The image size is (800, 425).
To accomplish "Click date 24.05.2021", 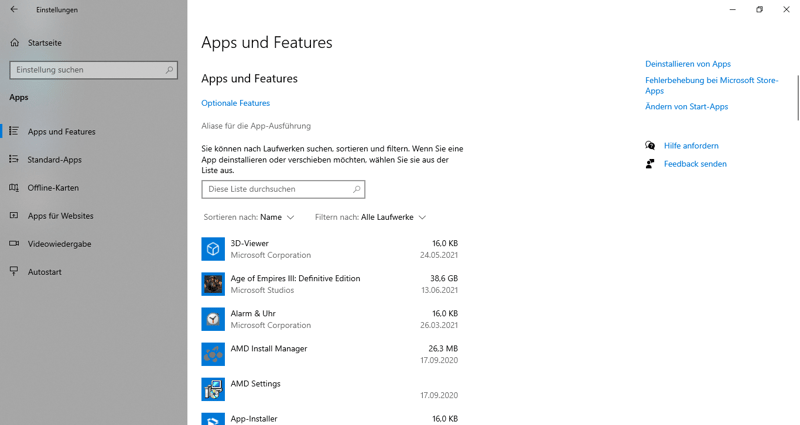I will pyautogui.click(x=438, y=255).
